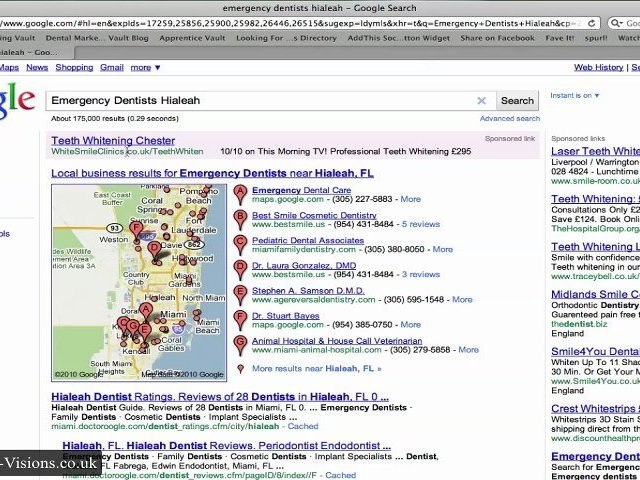Click map marker G next to Animal Hospital listing

[240, 345]
